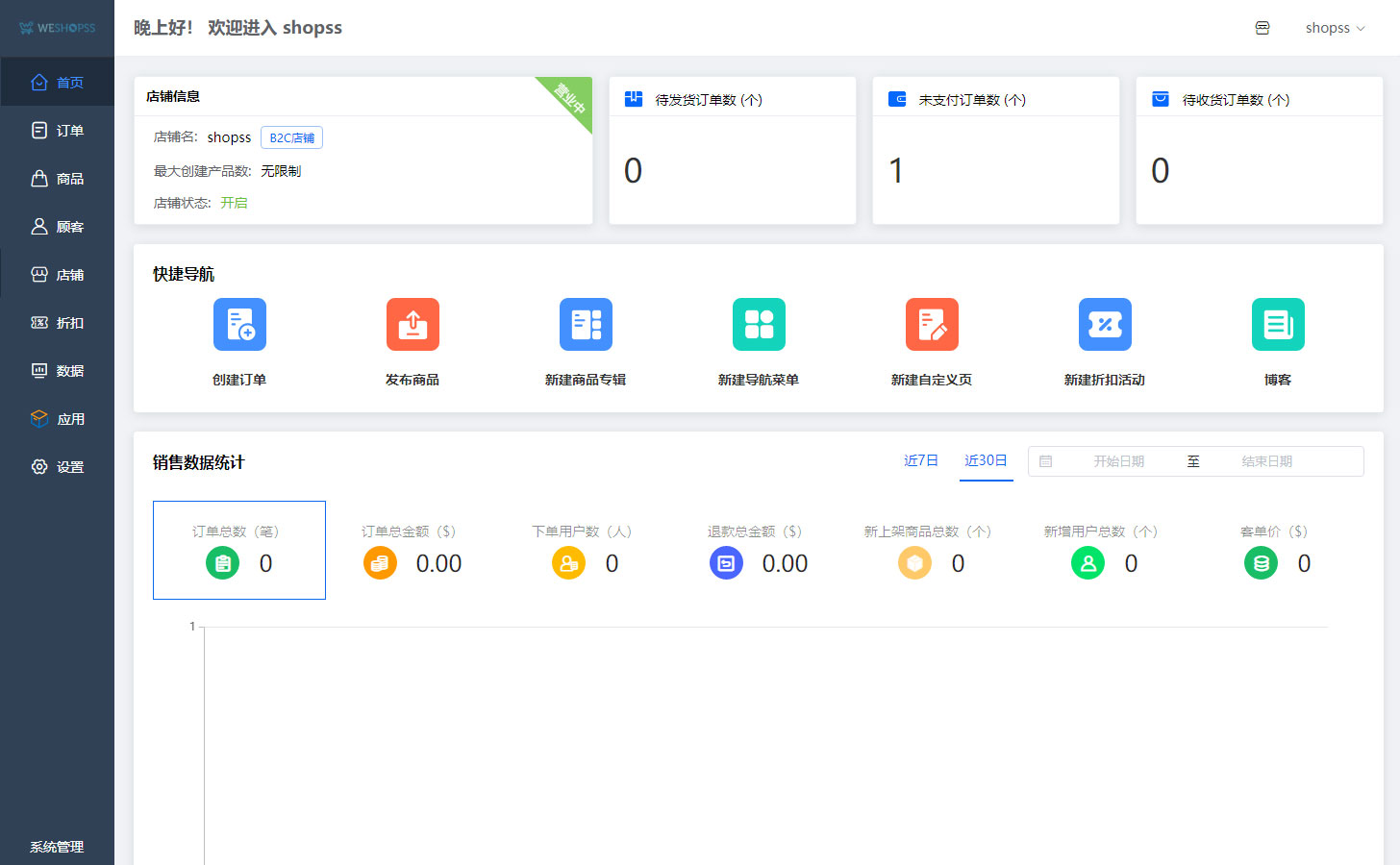Open the 发布商品 upload icon
The image size is (1400, 865).
tap(412, 325)
